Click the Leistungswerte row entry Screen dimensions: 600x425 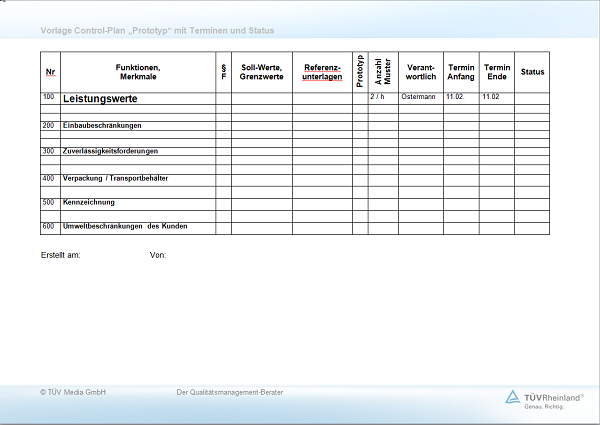pyautogui.click(x=100, y=99)
